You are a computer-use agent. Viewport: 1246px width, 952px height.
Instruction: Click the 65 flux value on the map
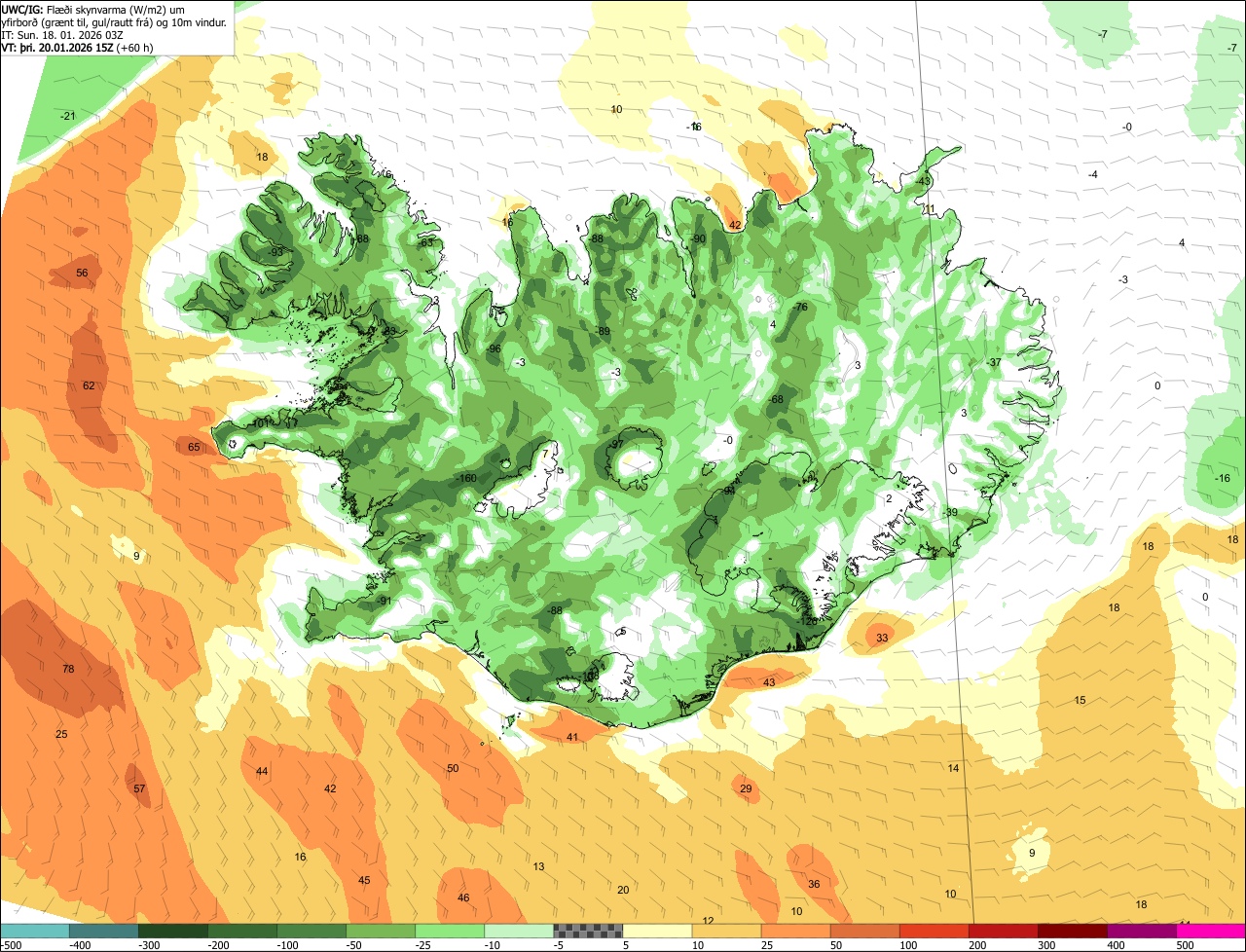194,447
